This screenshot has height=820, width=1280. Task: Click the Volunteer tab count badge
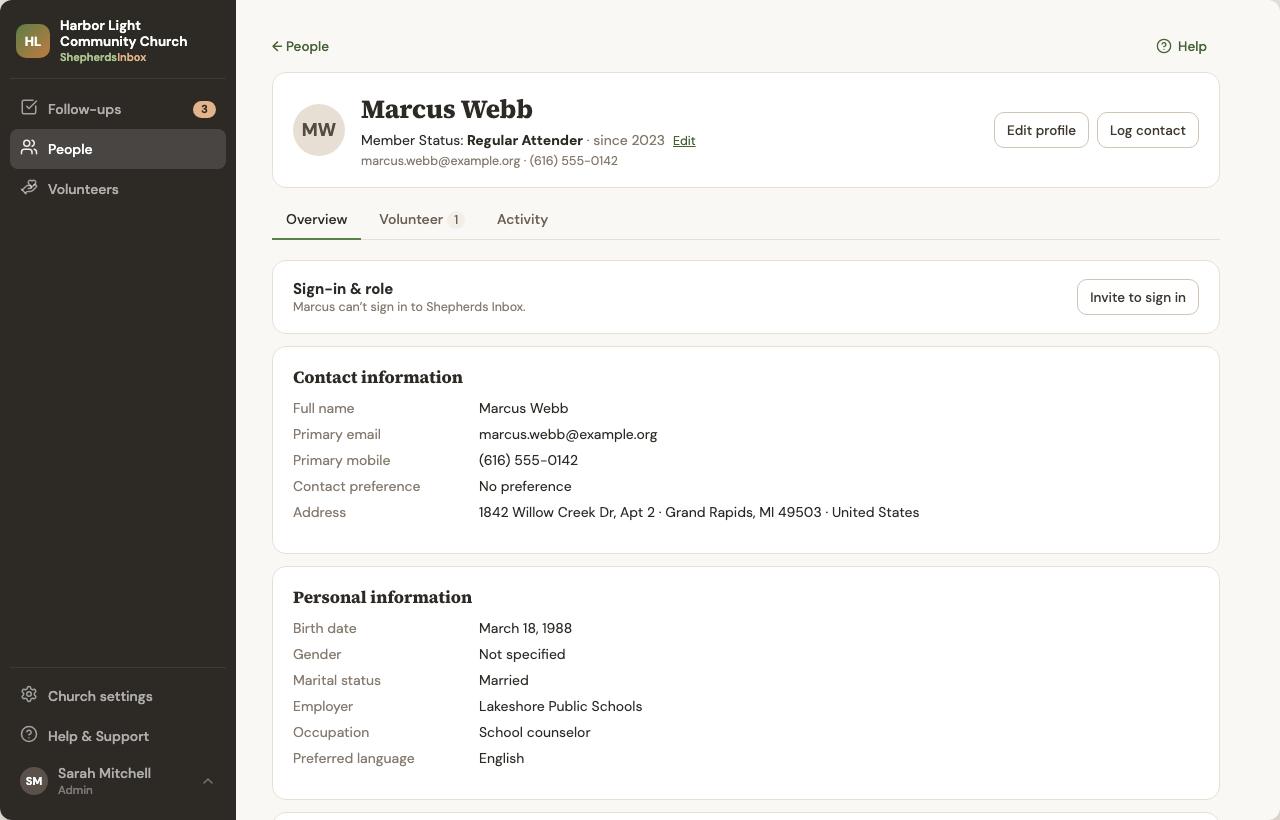(456, 220)
